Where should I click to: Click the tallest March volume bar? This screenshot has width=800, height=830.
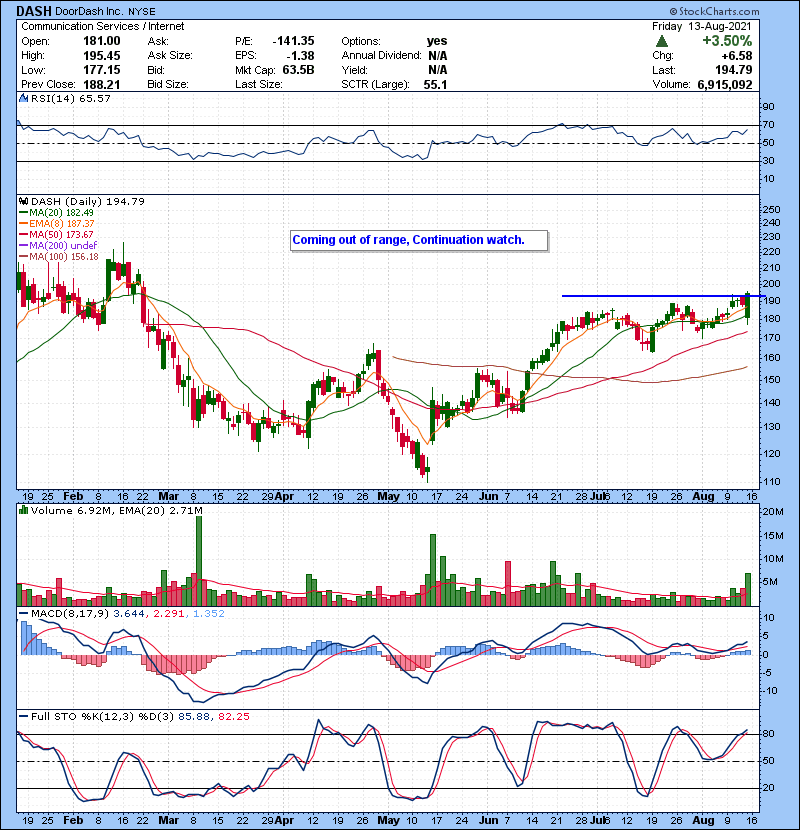(x=199, y=561)
